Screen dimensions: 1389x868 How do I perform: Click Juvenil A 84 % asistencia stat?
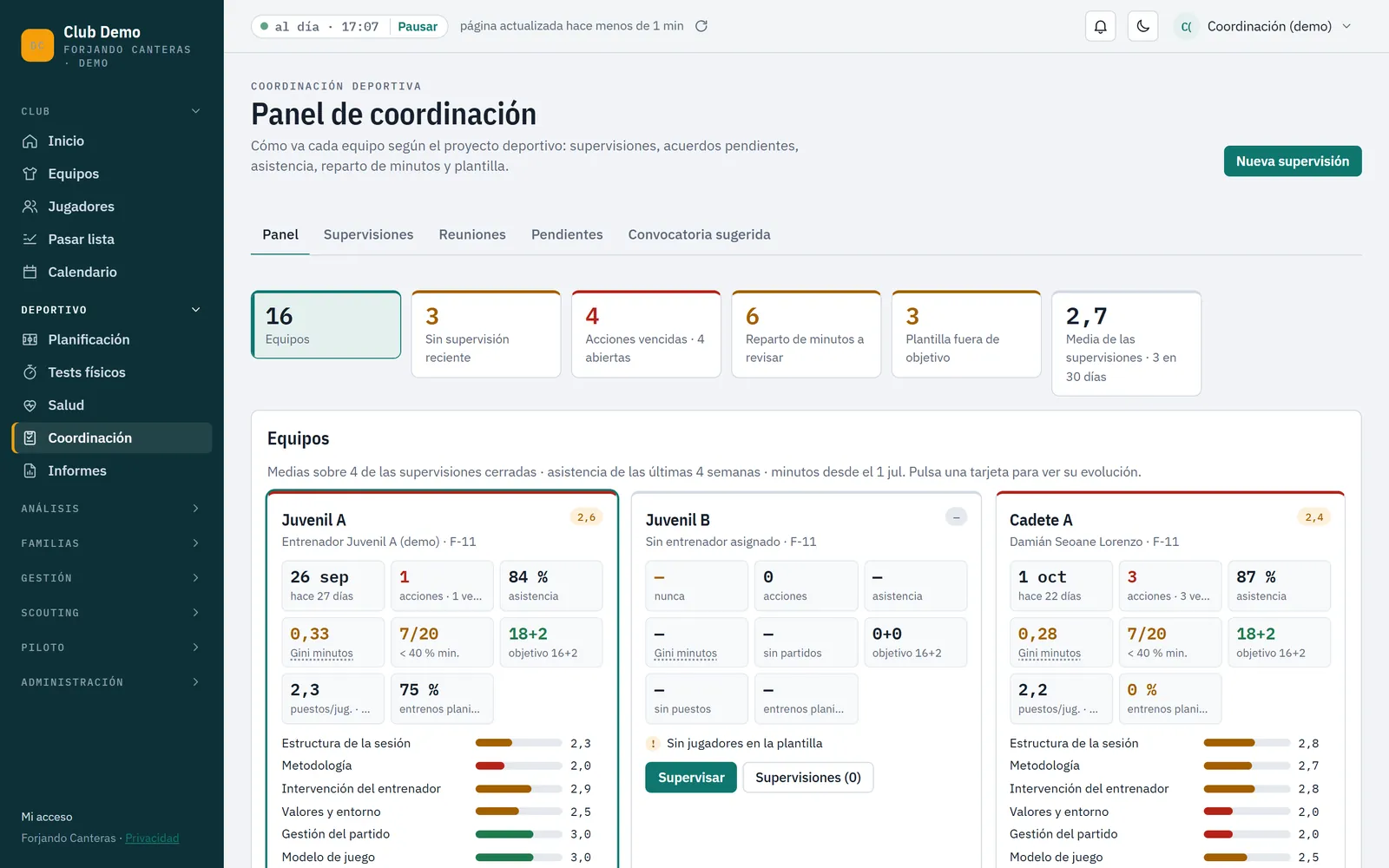click(x=551, y=586)
